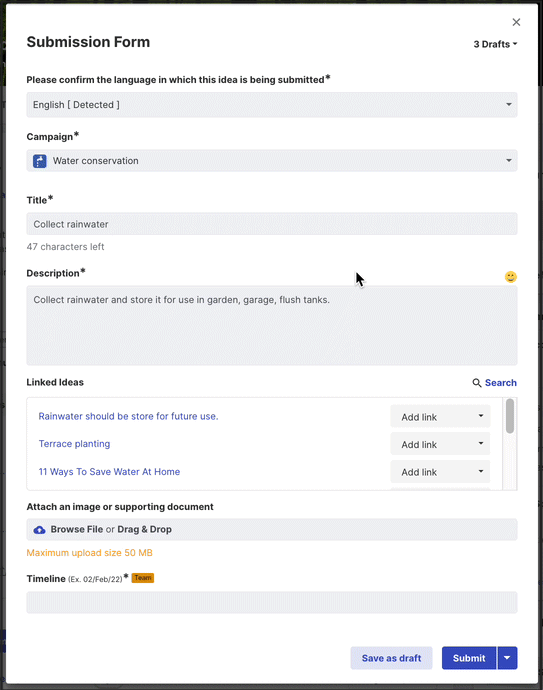Image resolution: width=543 pixels, height=690 pixels.
Task: Click Save as draft
Action: pos(391,658)
